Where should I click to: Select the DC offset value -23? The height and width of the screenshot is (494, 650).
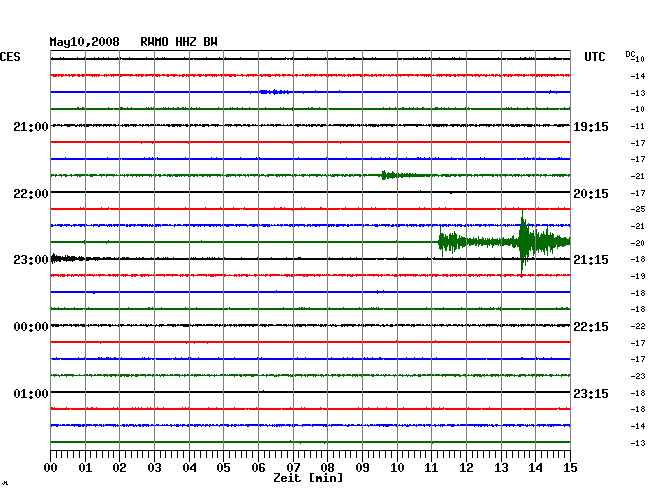638,376
